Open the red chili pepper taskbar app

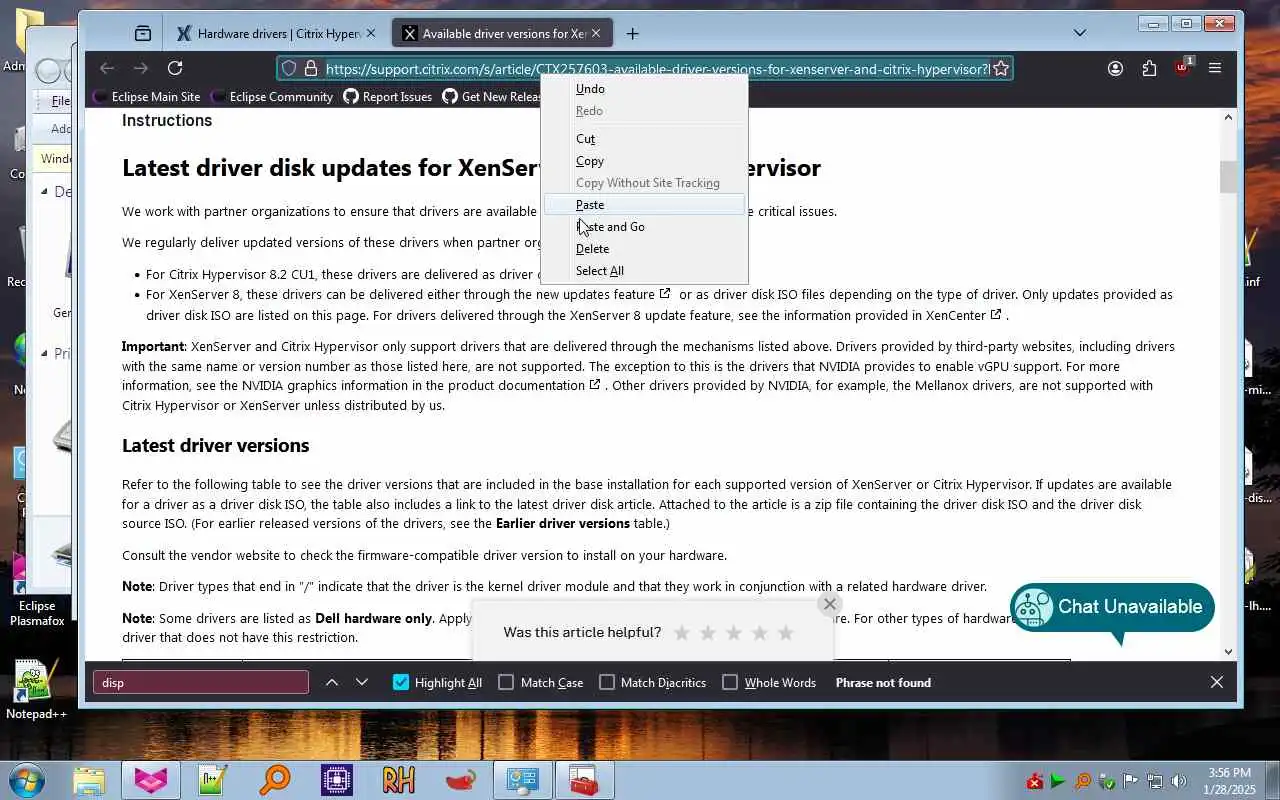(x=460, y=780)
